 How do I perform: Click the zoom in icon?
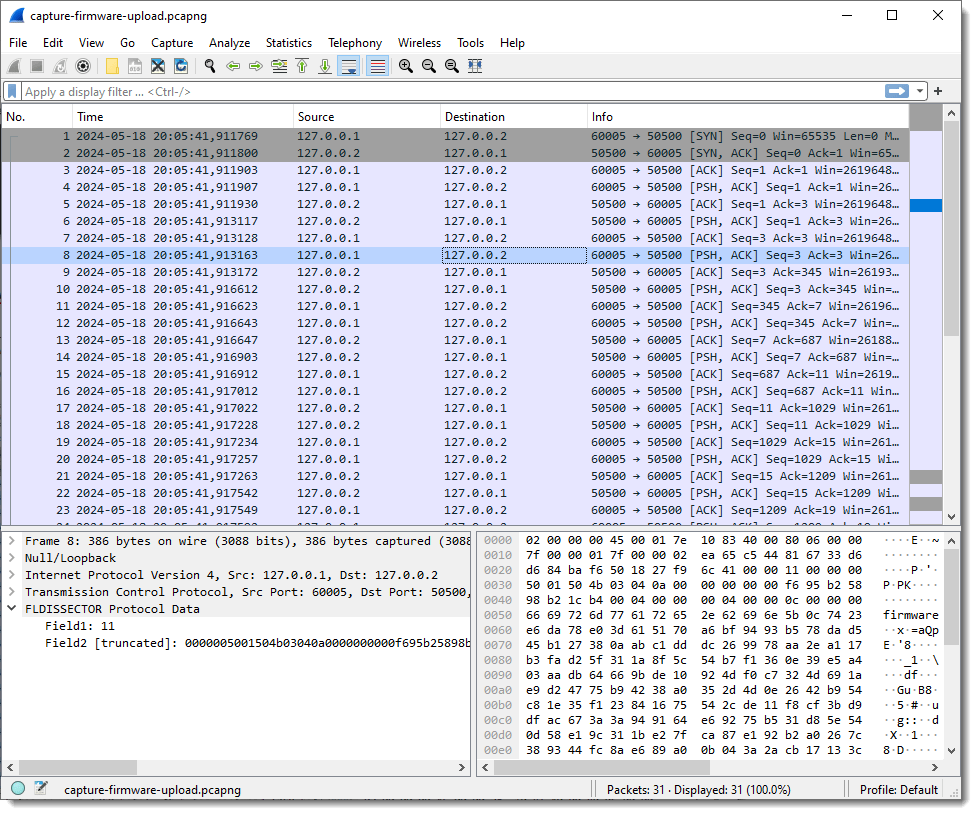[x=406, y=66]
